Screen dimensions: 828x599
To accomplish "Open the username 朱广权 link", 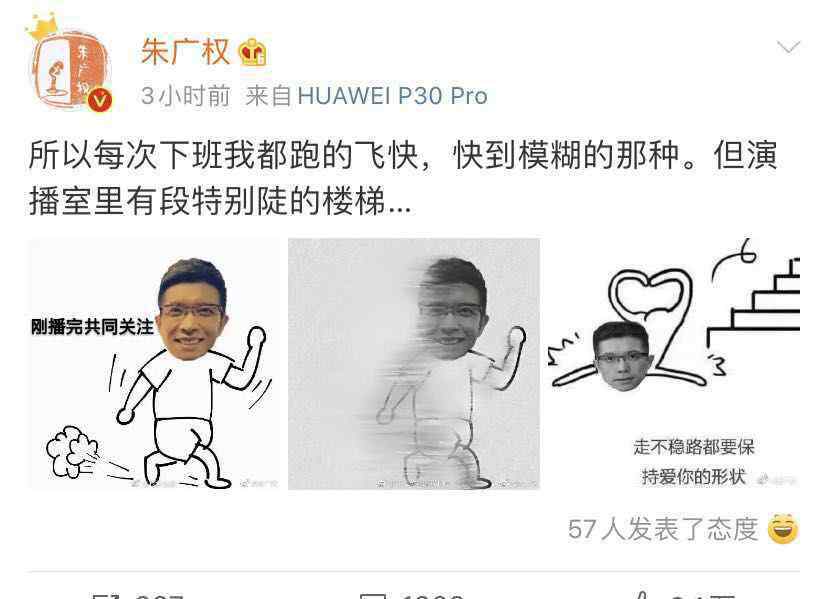I will coord(185,52).
